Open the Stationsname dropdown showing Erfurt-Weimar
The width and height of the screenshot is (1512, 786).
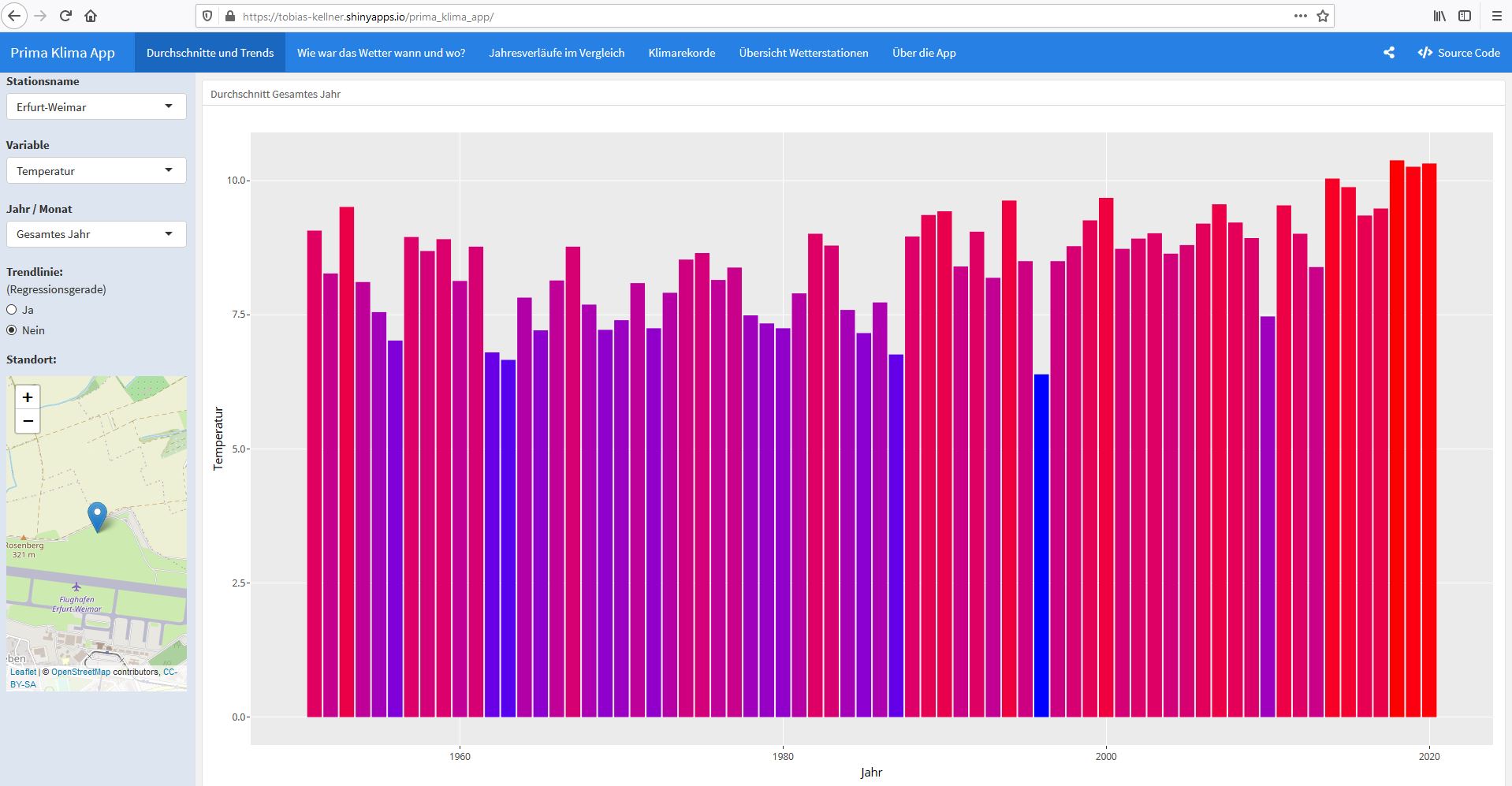(x=96, y=107)
